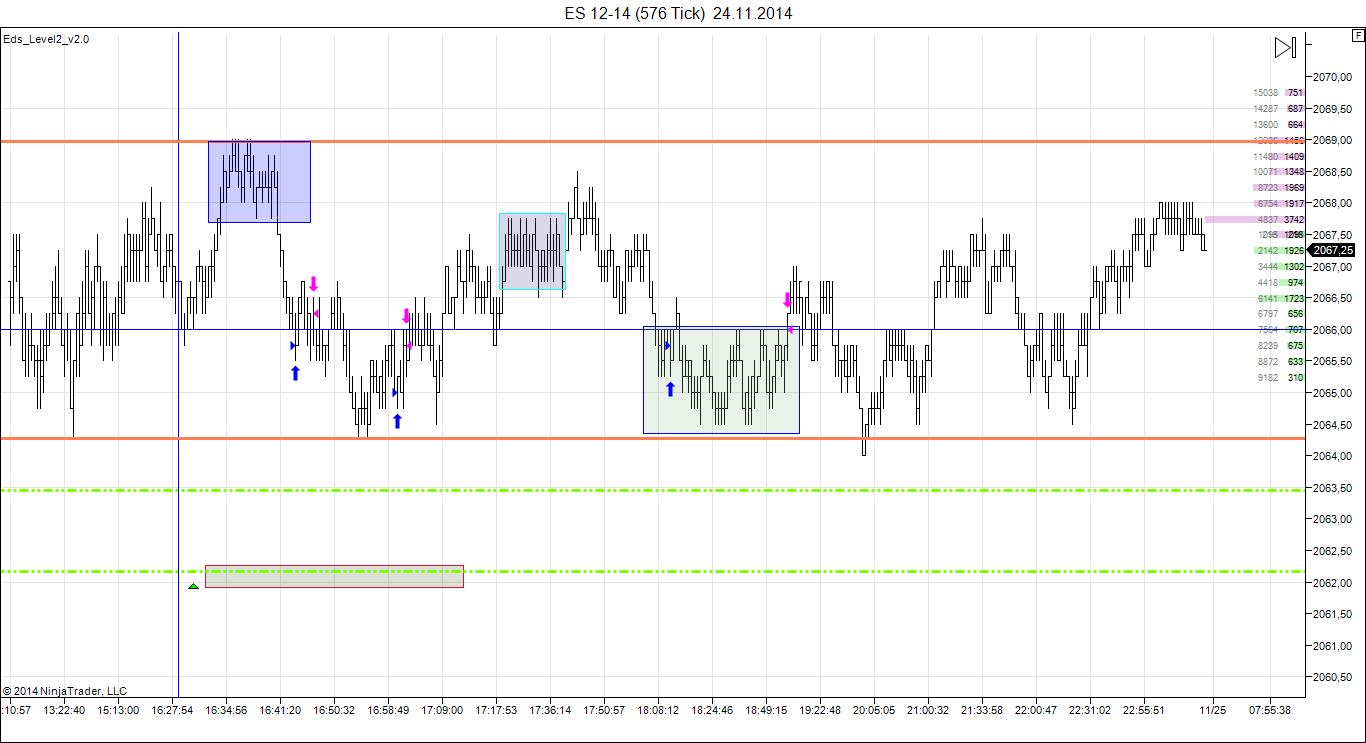The height and width of the screenshot is (743, 1366).
Task: Click the 20:05:05 time axis label
Action: click(874, 710)
